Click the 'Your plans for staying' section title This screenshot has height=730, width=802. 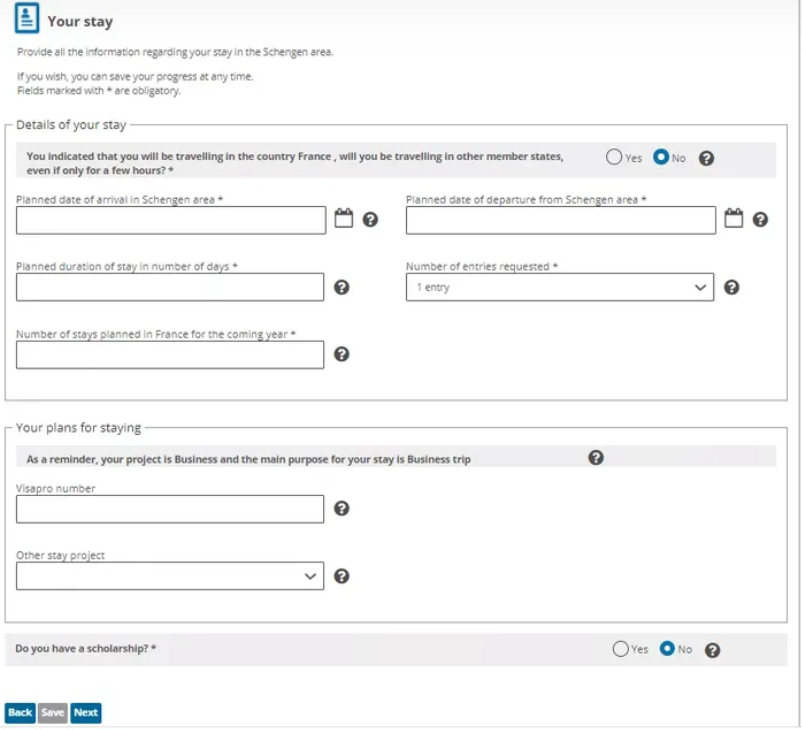click(x=78, y=428)
